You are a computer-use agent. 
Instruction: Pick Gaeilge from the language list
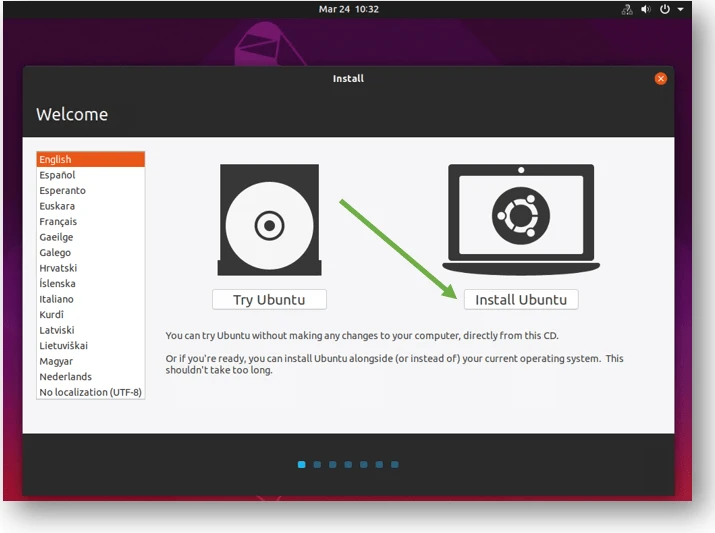click(x=90, y=237)
